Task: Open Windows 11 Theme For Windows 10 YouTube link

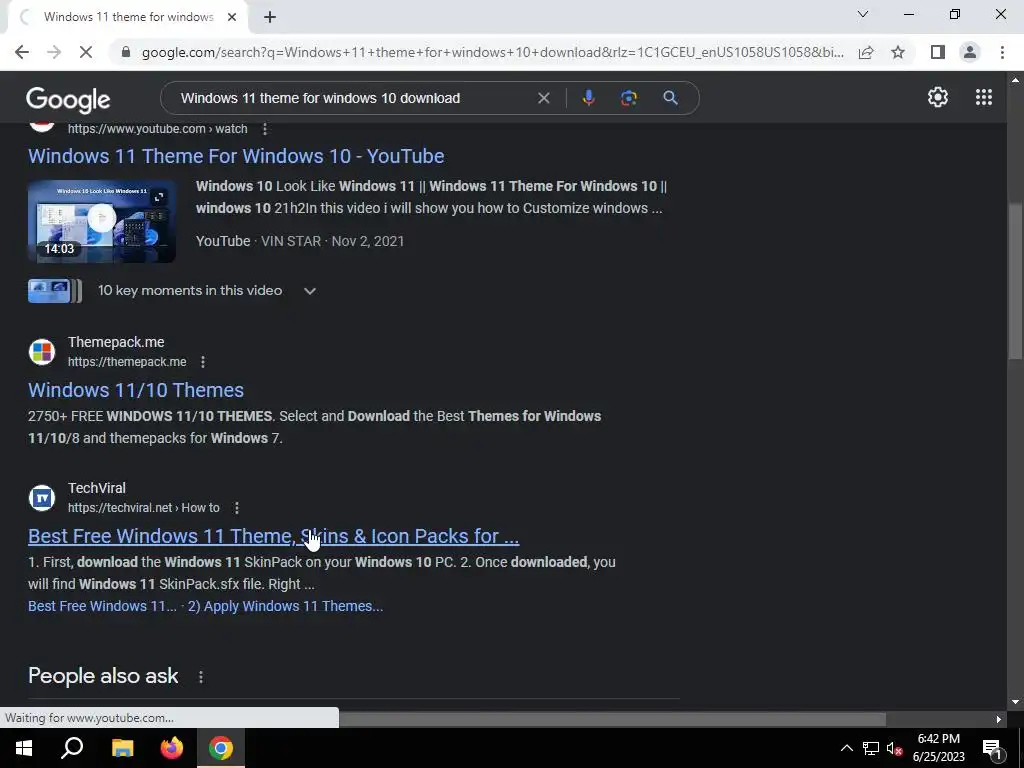Action: pos(236,156)
